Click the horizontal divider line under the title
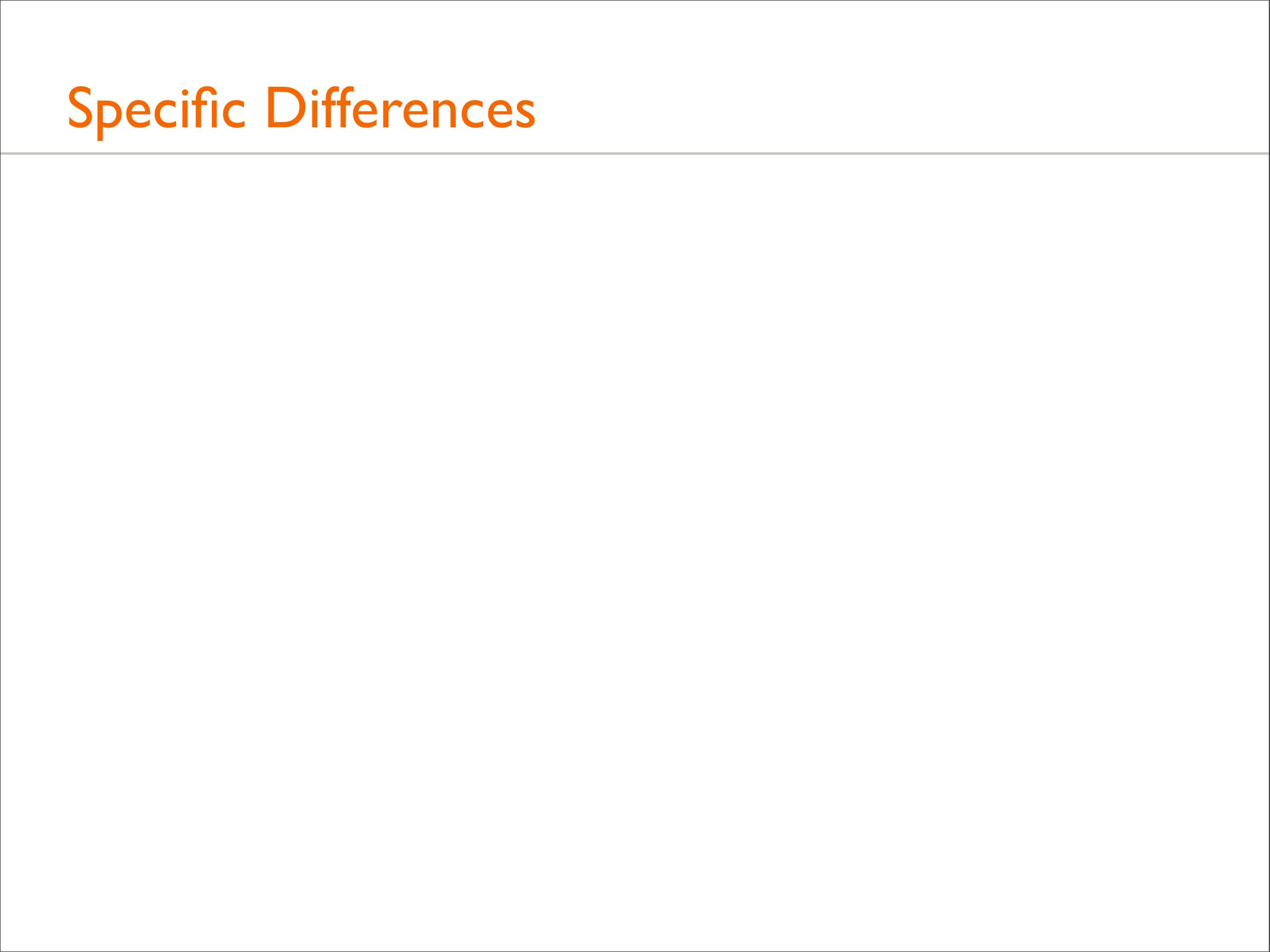 (635, 154)
